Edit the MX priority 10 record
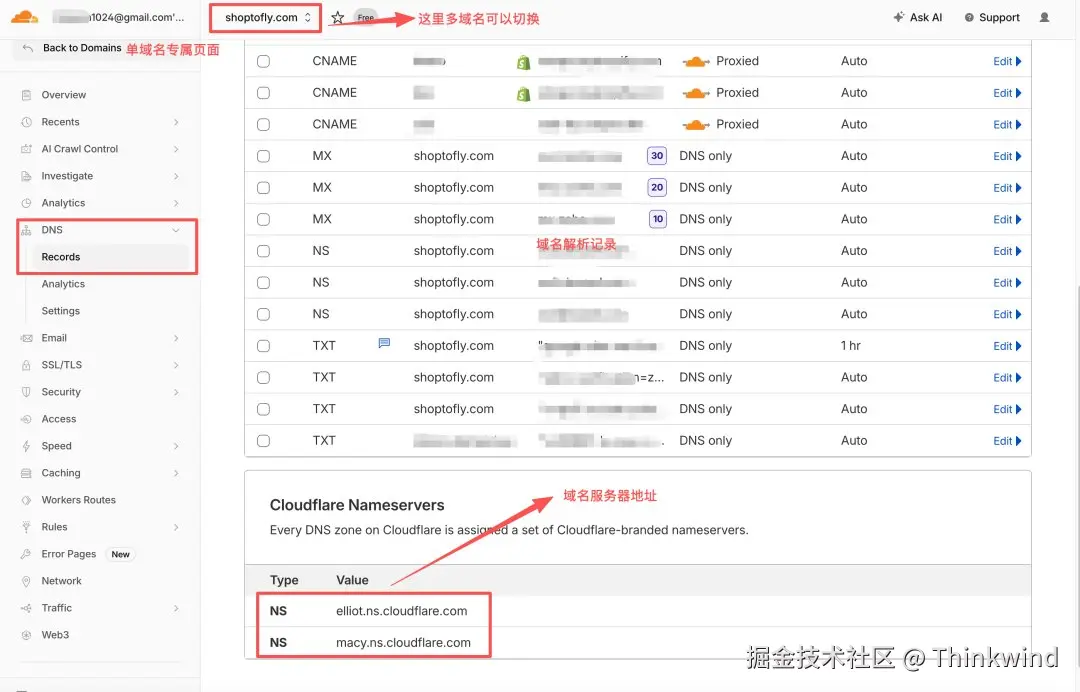 point(1007,220)
